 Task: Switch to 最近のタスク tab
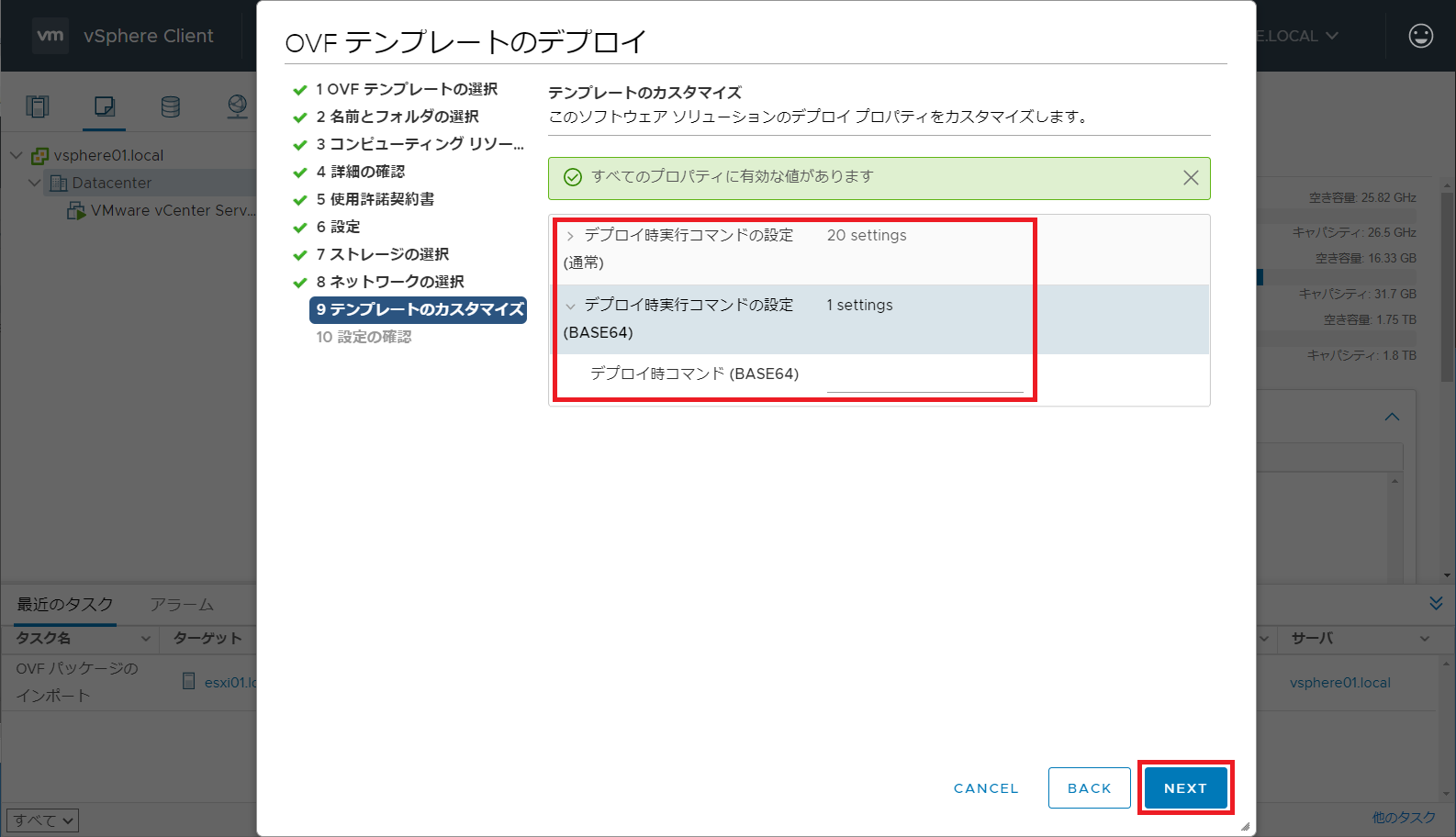[65, 604]
